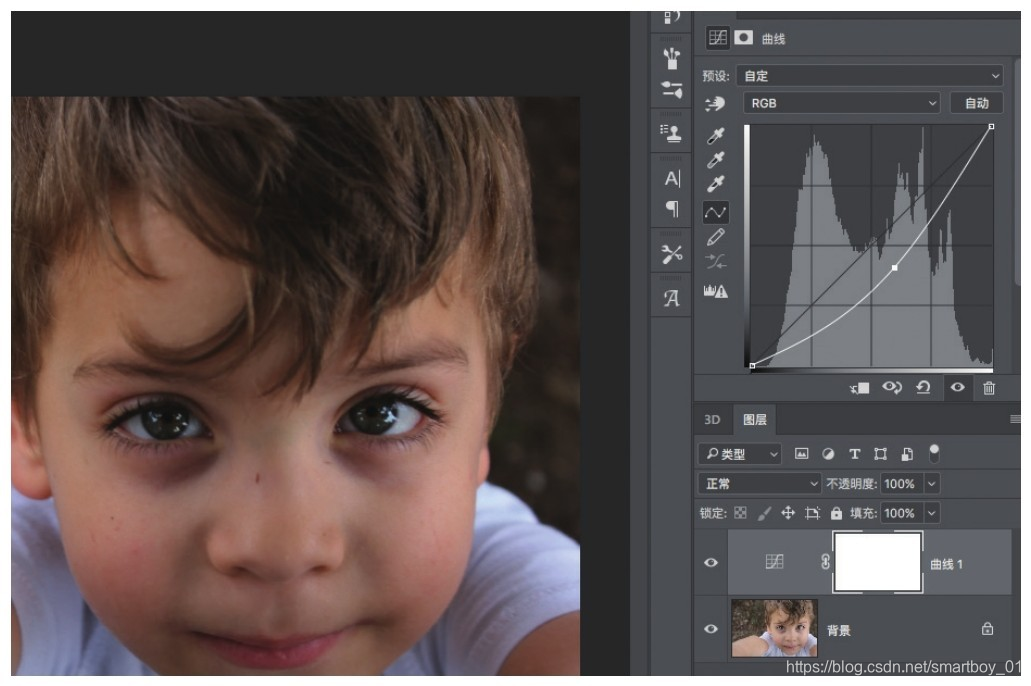View the previous state eye icon

[x=892, y=387]
